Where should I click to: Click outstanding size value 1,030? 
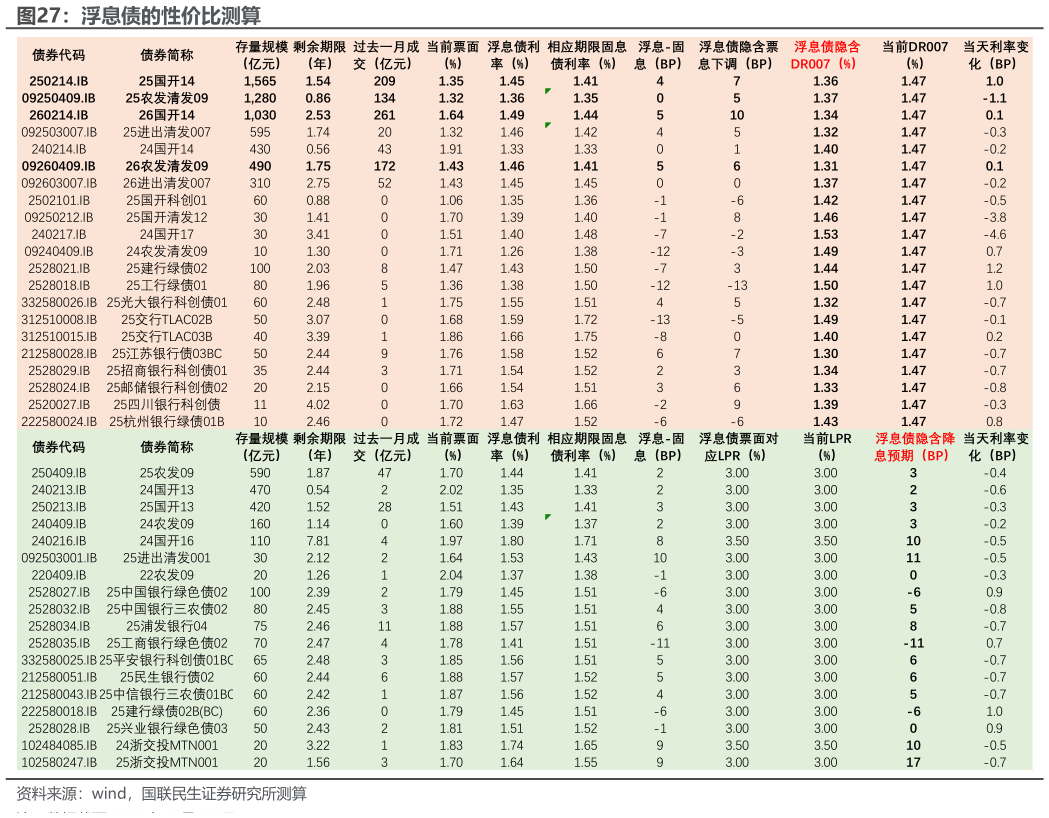pos(260,115)
